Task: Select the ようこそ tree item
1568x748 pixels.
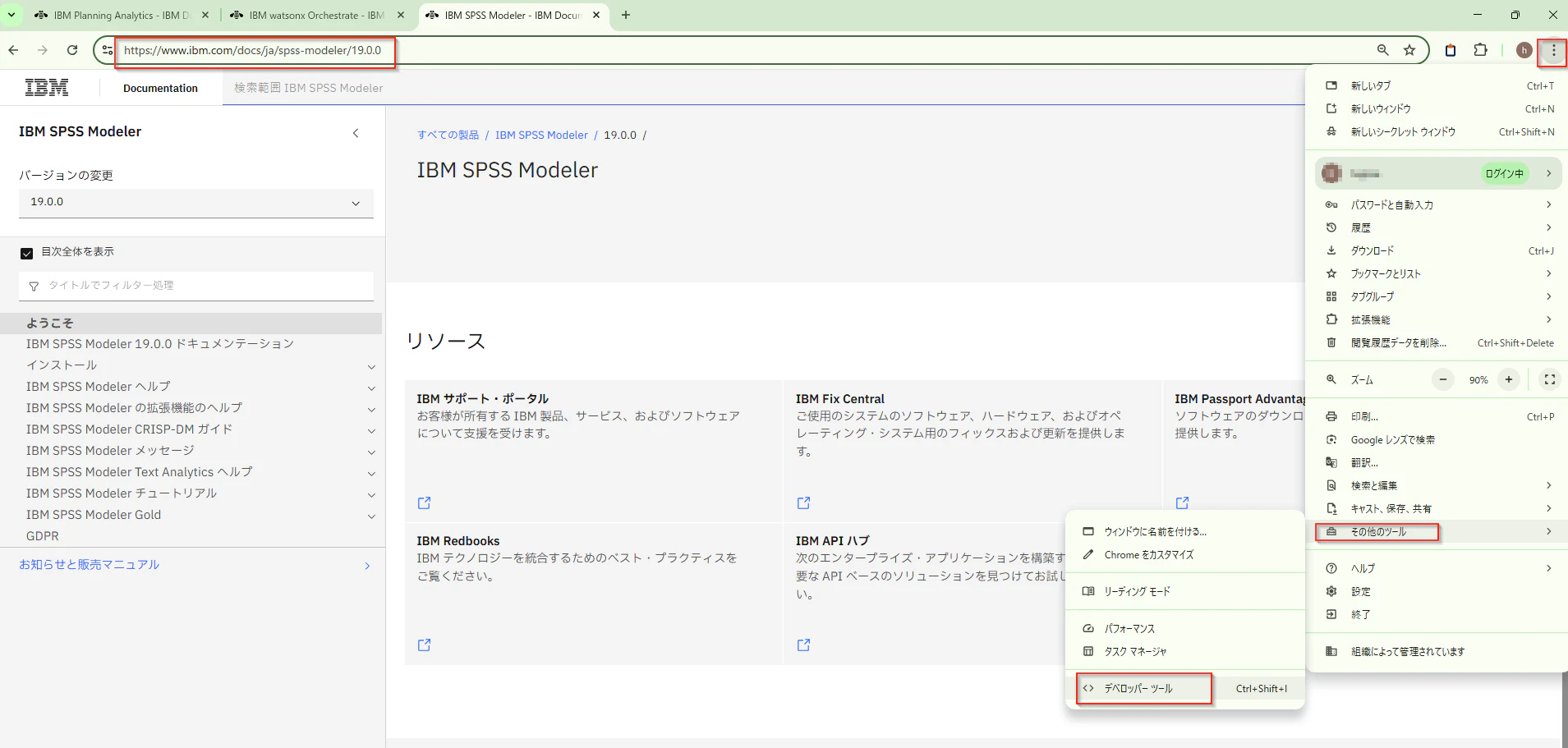Action: [191, 324]
